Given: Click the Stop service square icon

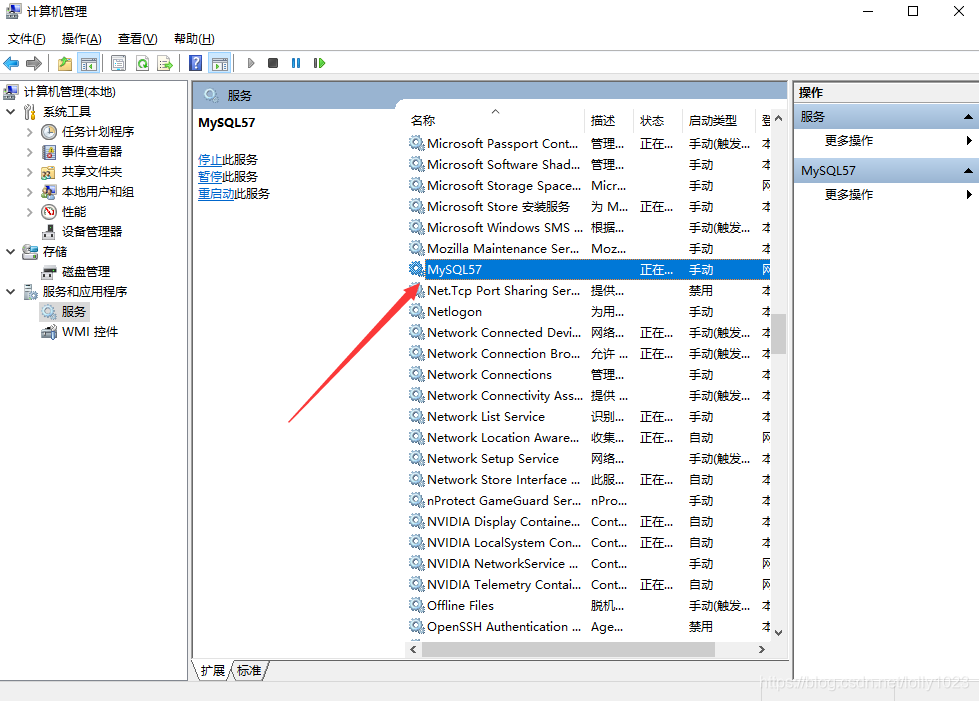Looking at the screenshot, I should 273,63.
